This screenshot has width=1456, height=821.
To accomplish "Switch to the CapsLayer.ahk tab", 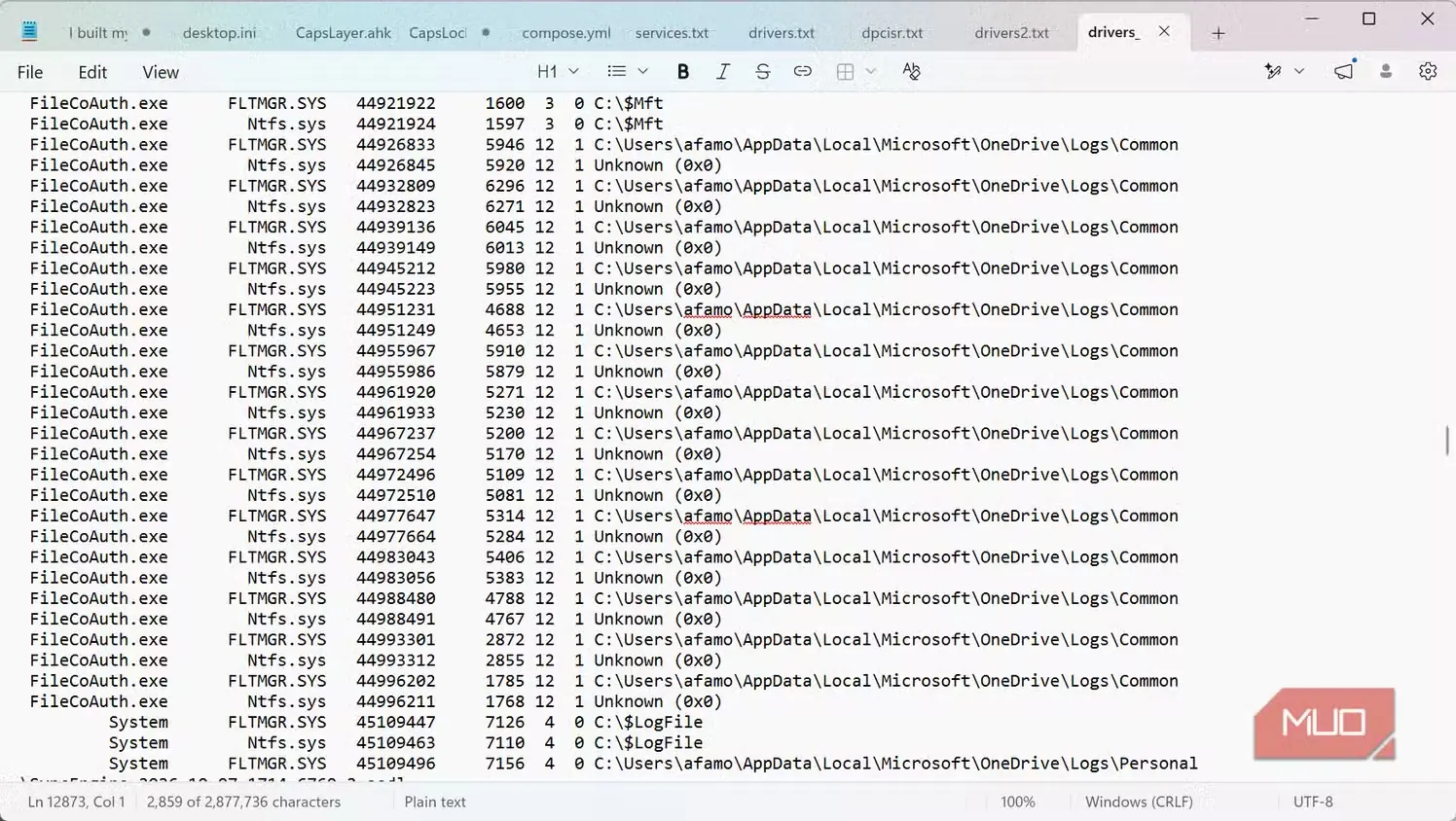I will (344, 33).
